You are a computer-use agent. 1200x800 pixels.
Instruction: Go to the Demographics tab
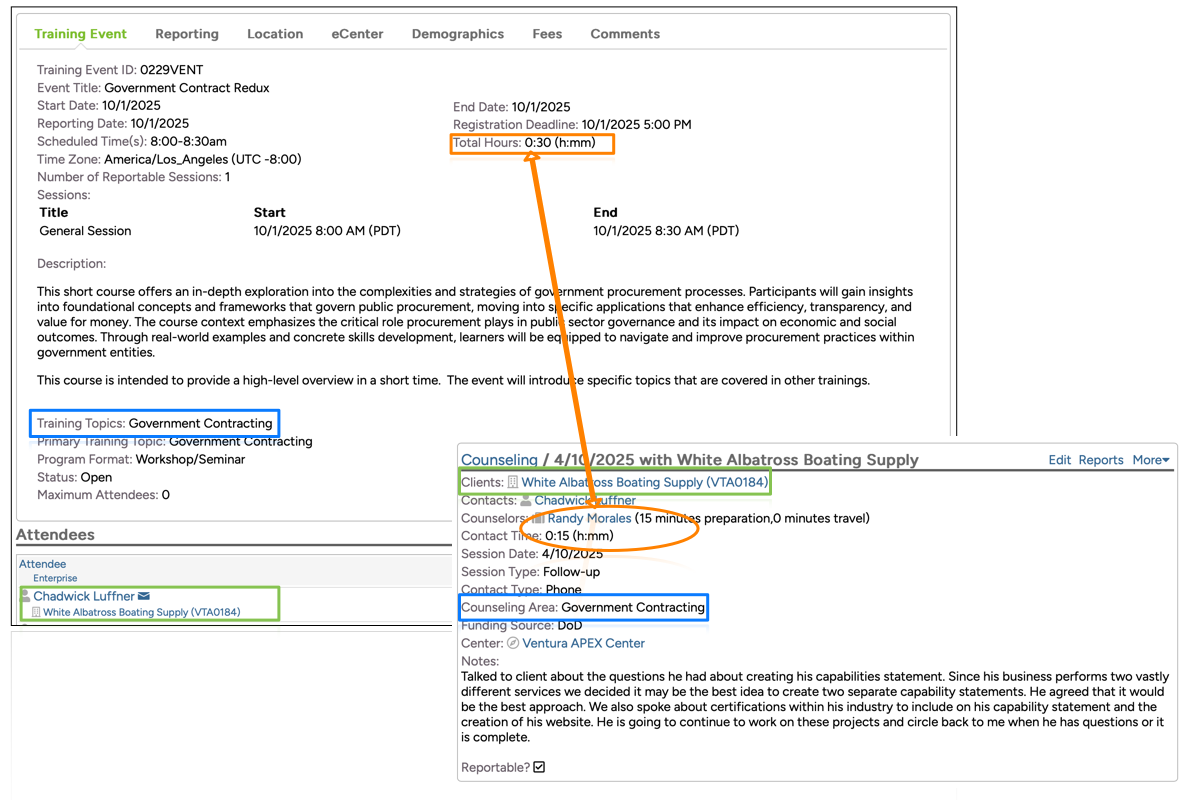click(x=458, y=34)
